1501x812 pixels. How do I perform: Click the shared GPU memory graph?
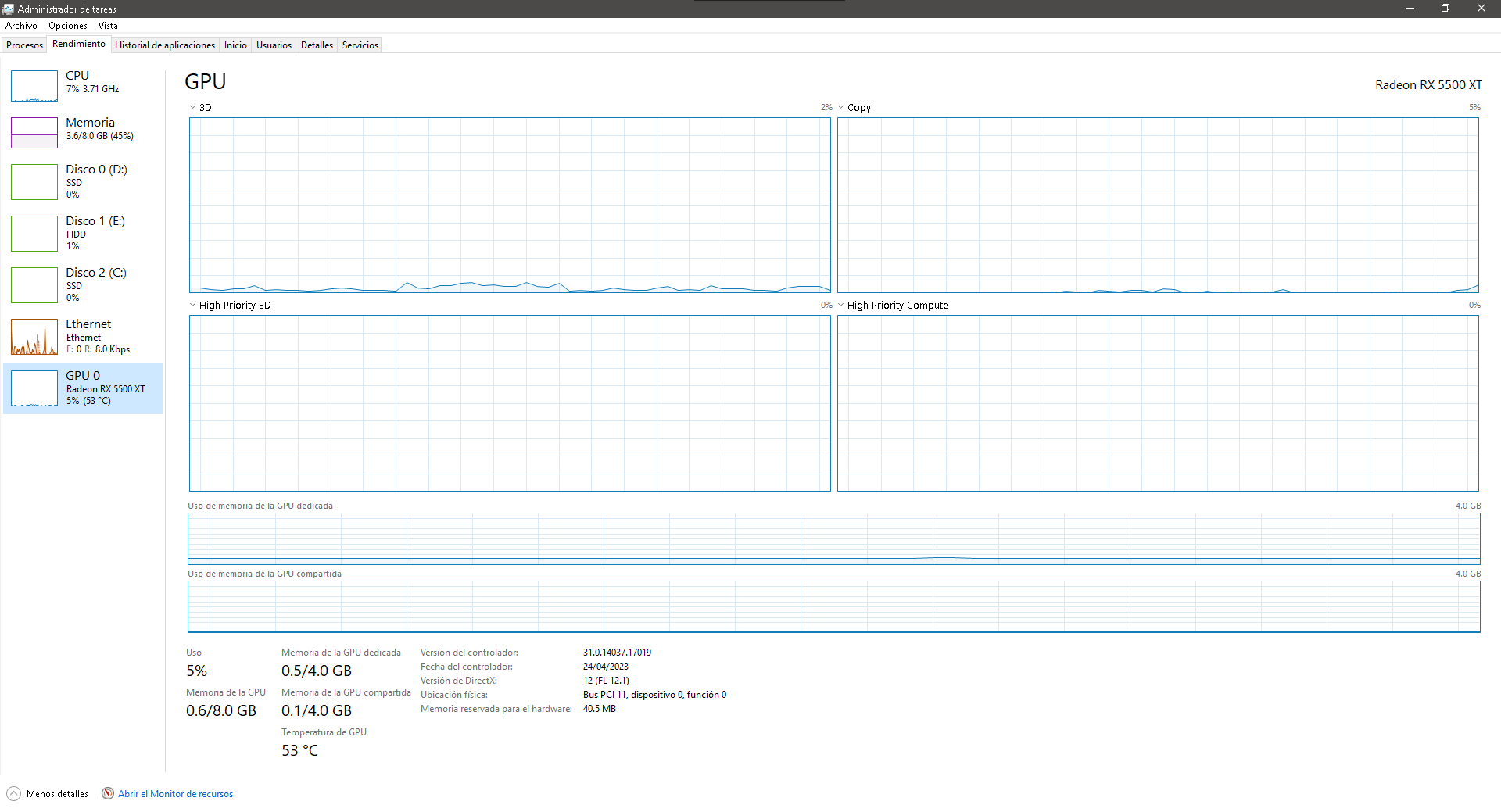834,606
